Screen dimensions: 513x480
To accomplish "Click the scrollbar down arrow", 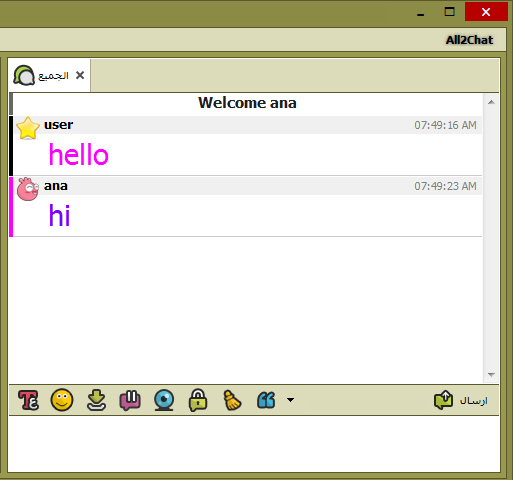I will (491, 375).
